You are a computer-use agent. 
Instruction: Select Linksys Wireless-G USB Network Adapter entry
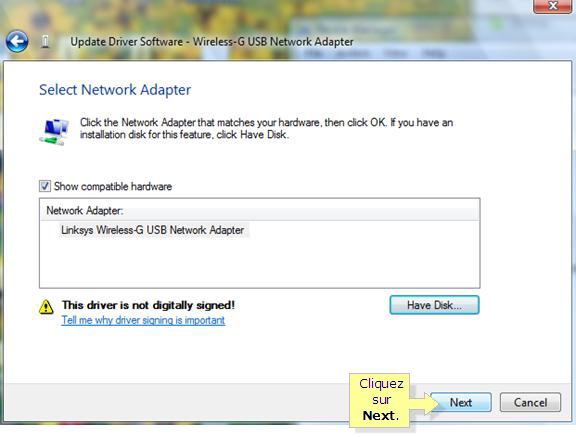[x=152, y=230]
